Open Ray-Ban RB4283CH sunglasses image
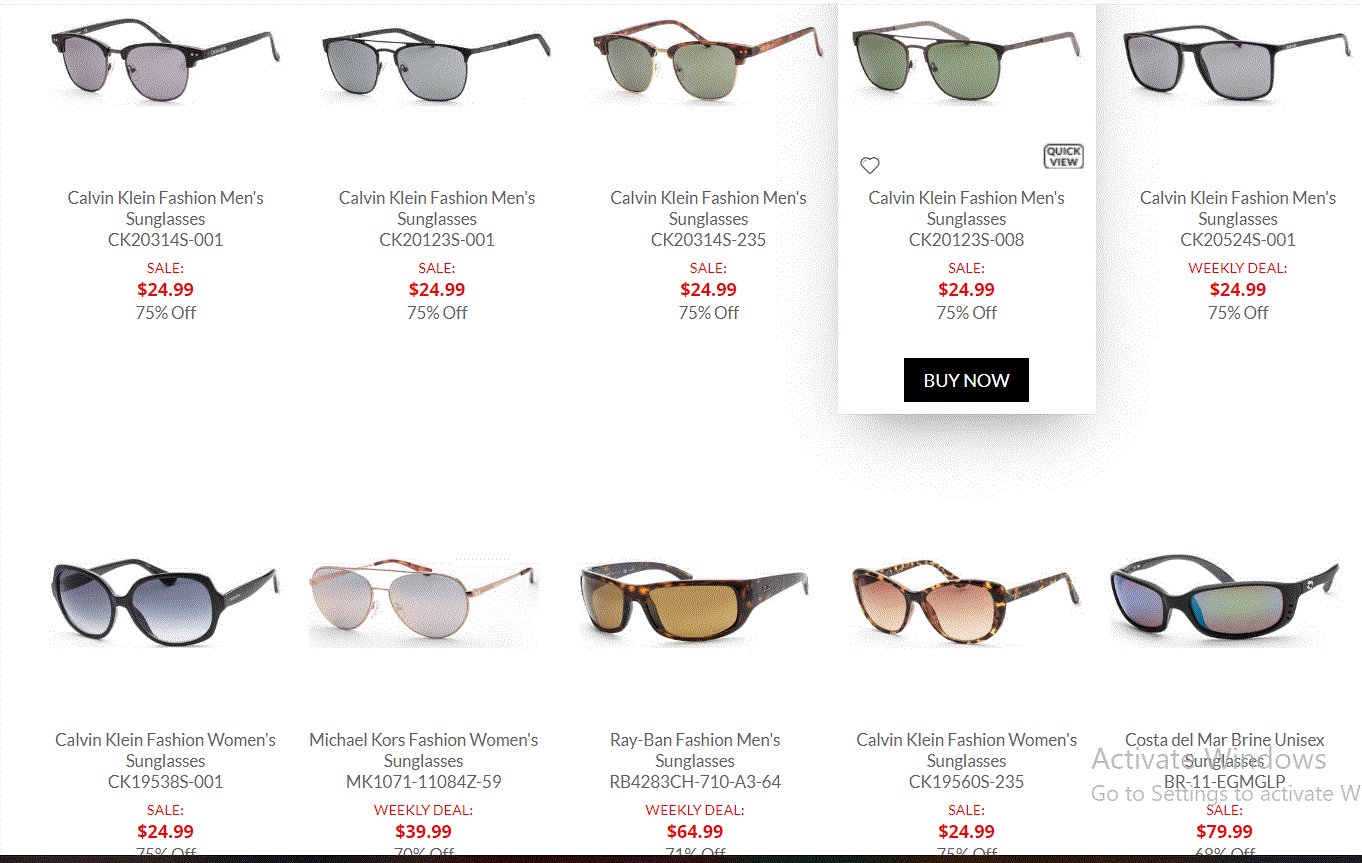The height and width of the screenshot is (863, 1362). [695, 603]
